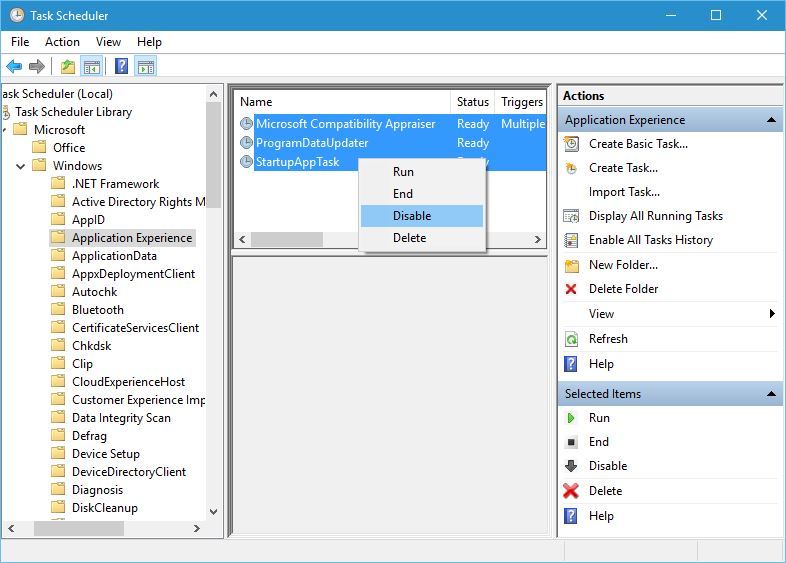
Task: Click the Triggers column header
Action: click(521, 102)
